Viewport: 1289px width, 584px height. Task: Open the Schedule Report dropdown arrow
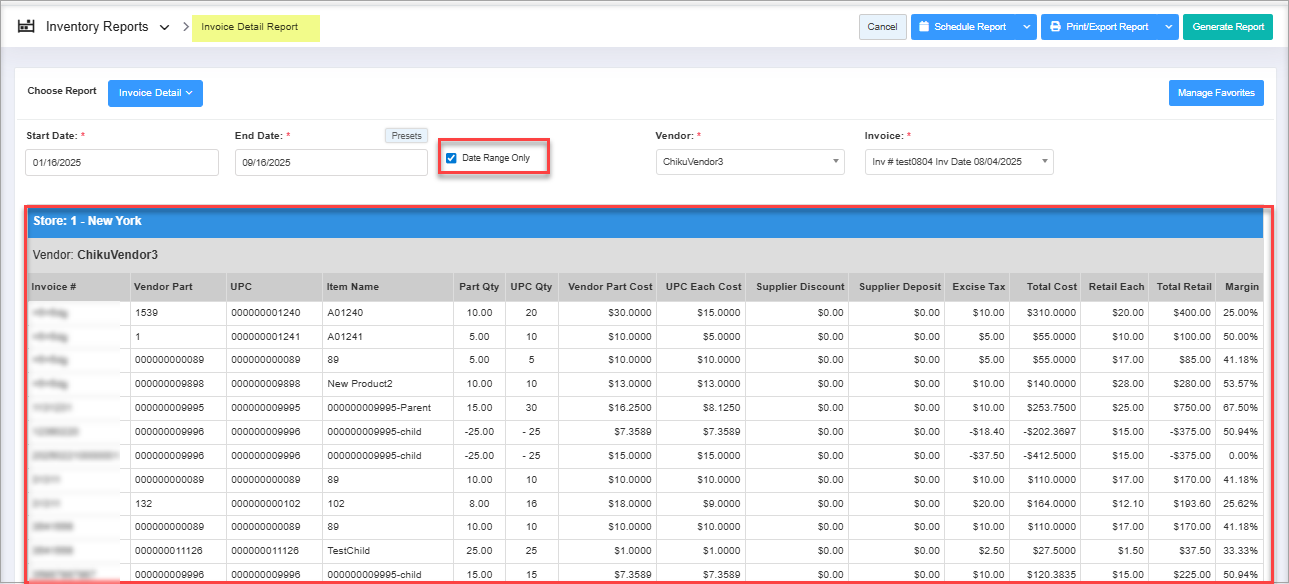1026,27
